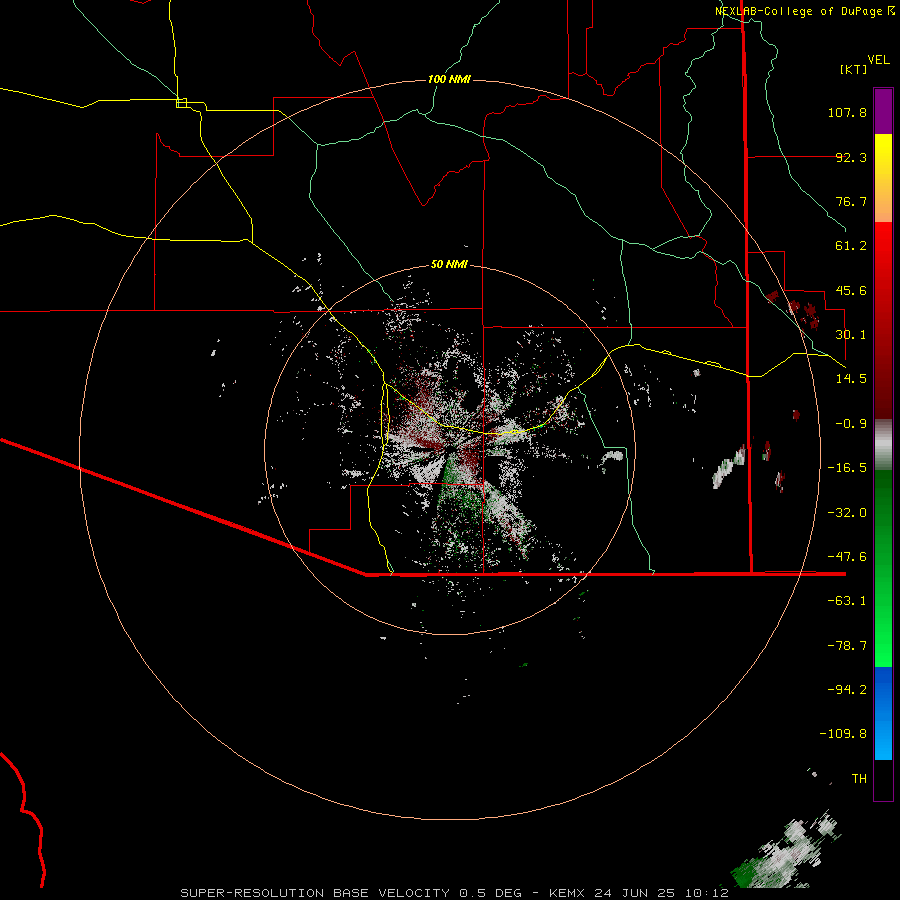Click the yellow-orange segment of color bar

pyautogui.click(x=883, y=178)
